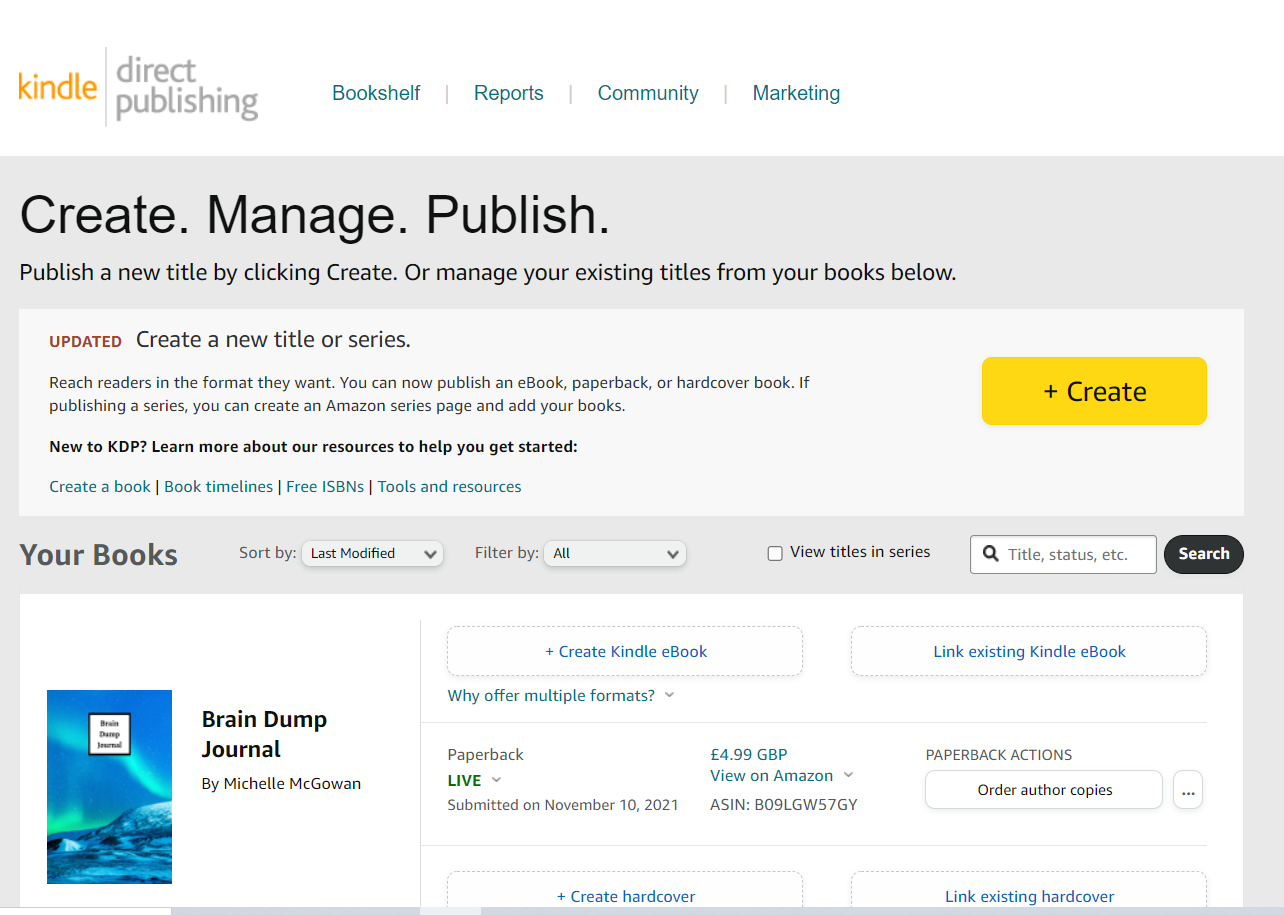This screenshot has width=1284, height=915.
Task: Enable View titles in series checkbox
Action: (775, 553)
